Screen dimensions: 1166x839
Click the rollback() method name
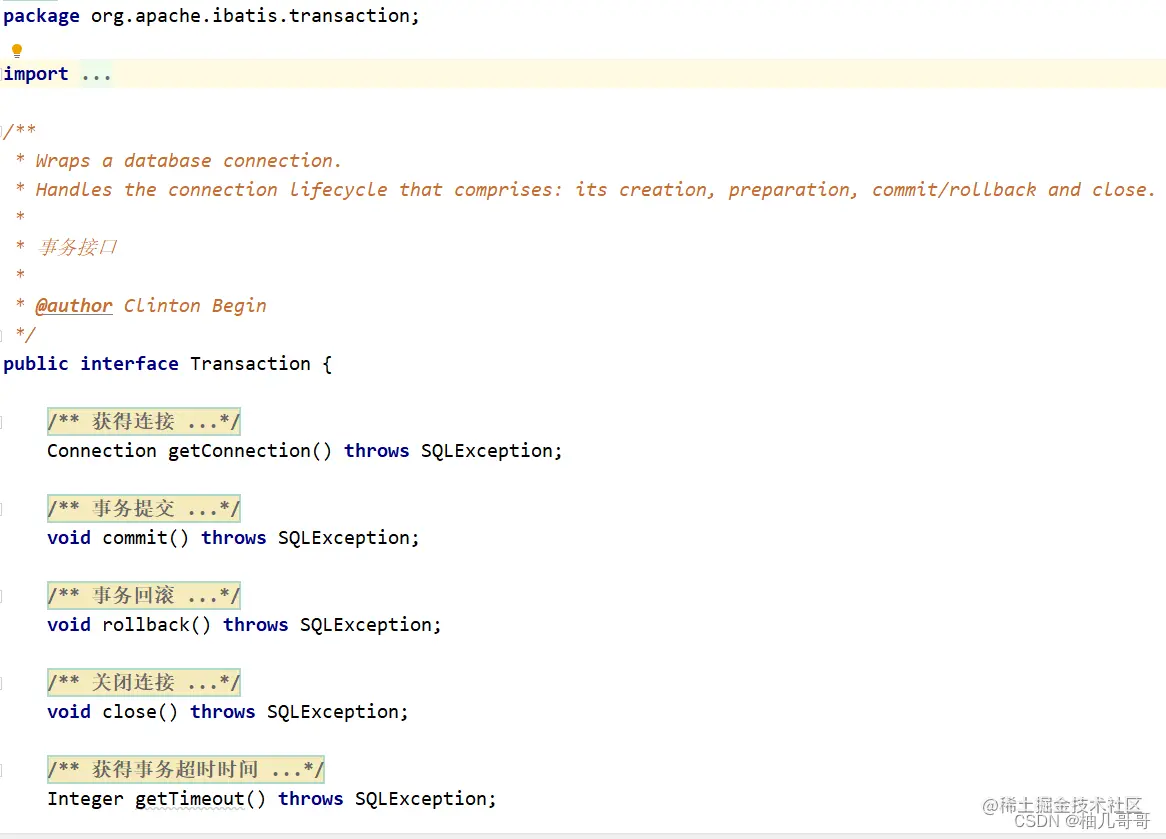pos(146,625)
